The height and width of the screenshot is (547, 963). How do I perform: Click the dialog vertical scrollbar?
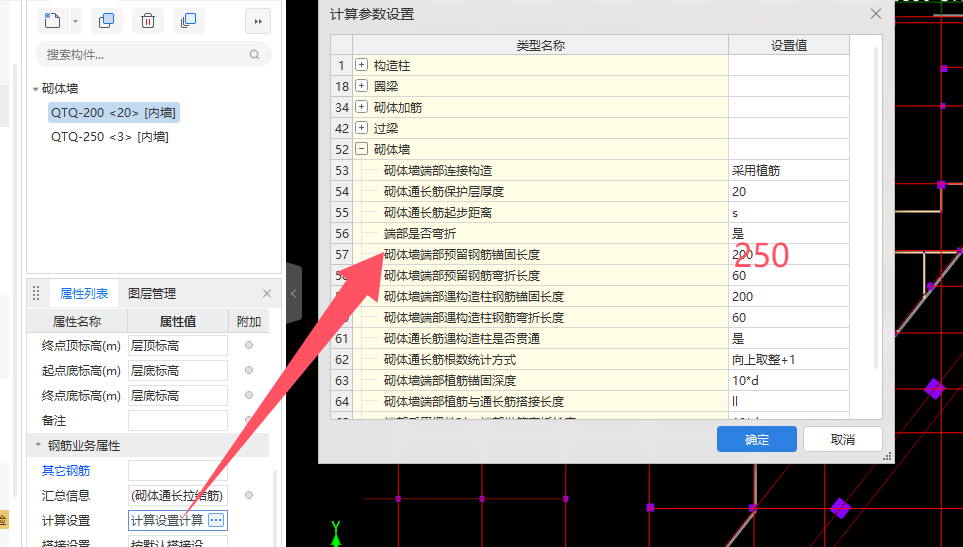coord(876,209)
